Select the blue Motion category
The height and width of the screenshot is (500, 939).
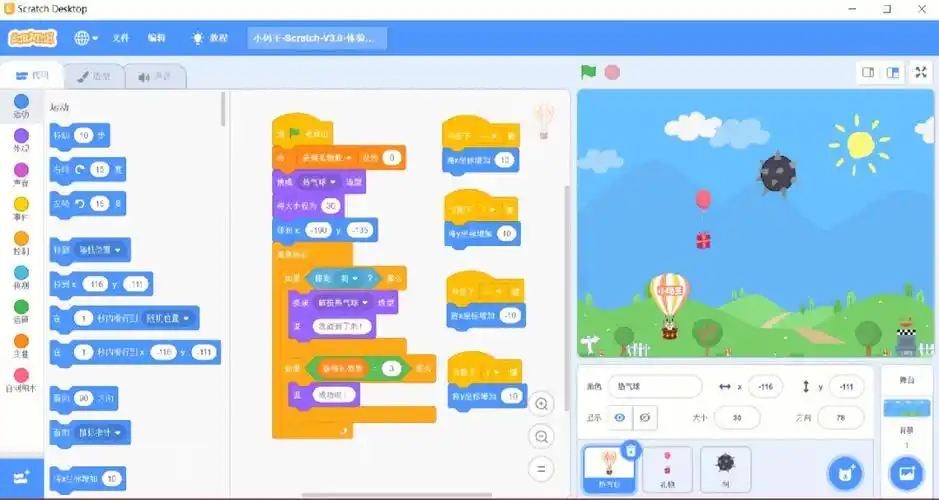coord(21,106)
